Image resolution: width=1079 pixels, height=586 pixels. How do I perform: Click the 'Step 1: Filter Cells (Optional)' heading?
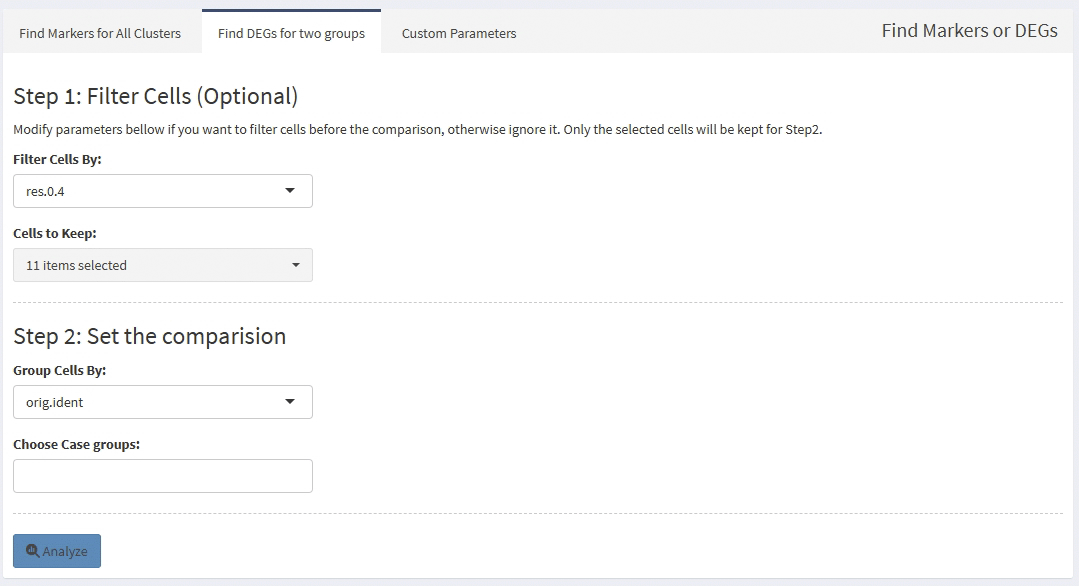click(x=156, y=96)
